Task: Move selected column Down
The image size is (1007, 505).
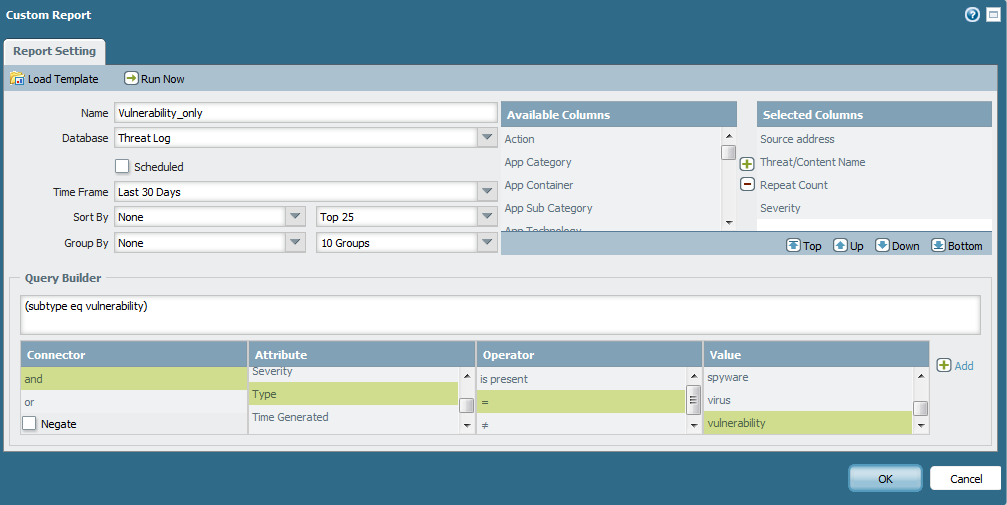Action: (x=883, y=245)
